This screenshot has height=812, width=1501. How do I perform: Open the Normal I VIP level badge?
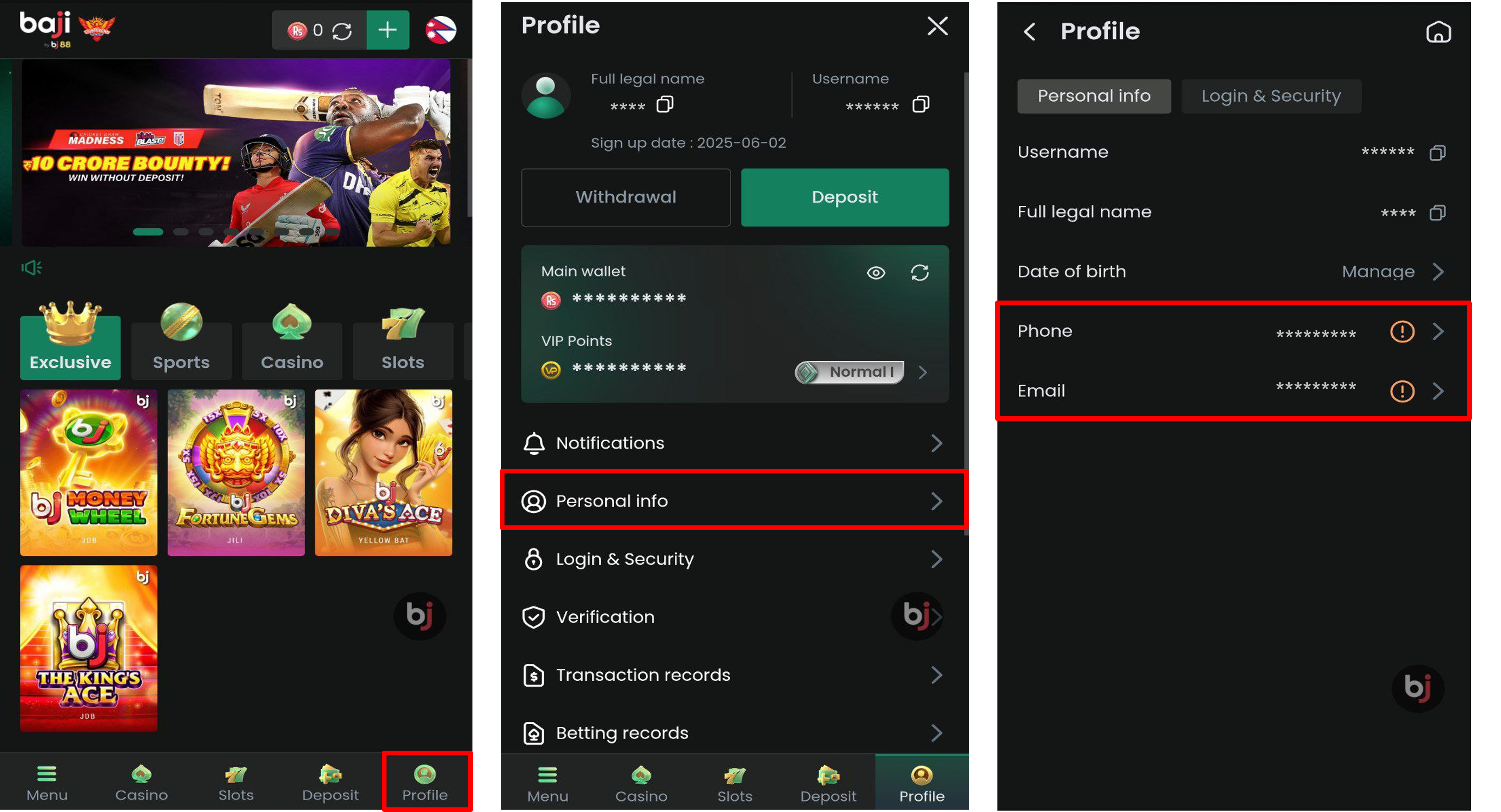coord(849,372)
